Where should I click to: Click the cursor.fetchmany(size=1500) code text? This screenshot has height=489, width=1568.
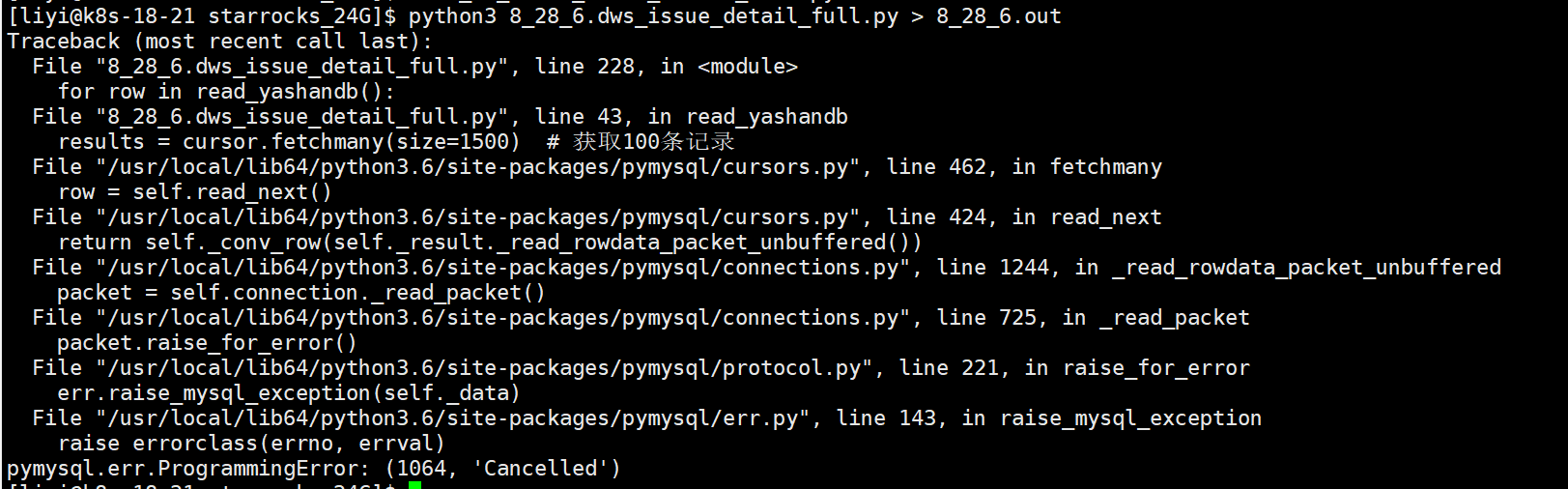(x=352, y=142)
